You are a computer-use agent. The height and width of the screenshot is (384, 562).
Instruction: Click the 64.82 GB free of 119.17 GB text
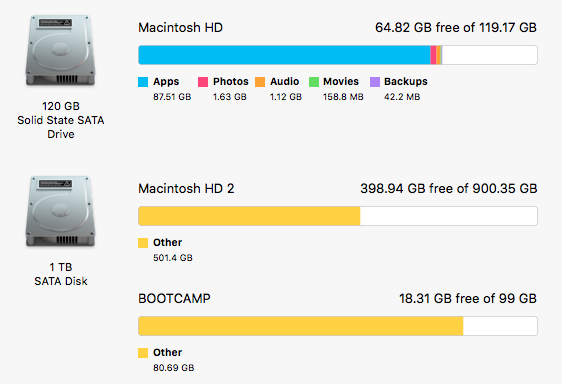click(456, 28)
